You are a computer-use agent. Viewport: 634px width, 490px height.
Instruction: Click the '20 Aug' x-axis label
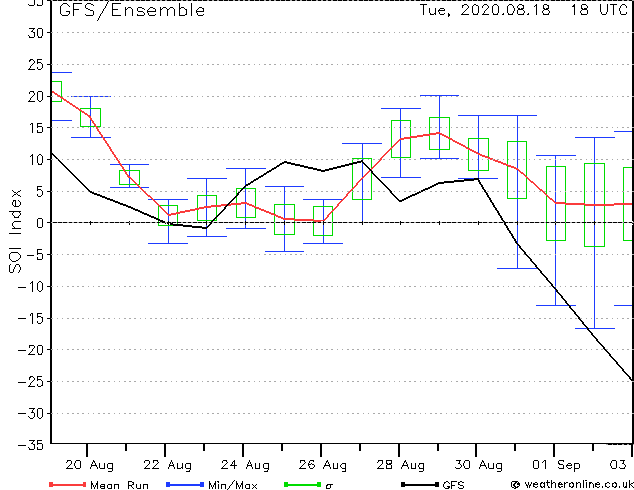click(89, 465)
